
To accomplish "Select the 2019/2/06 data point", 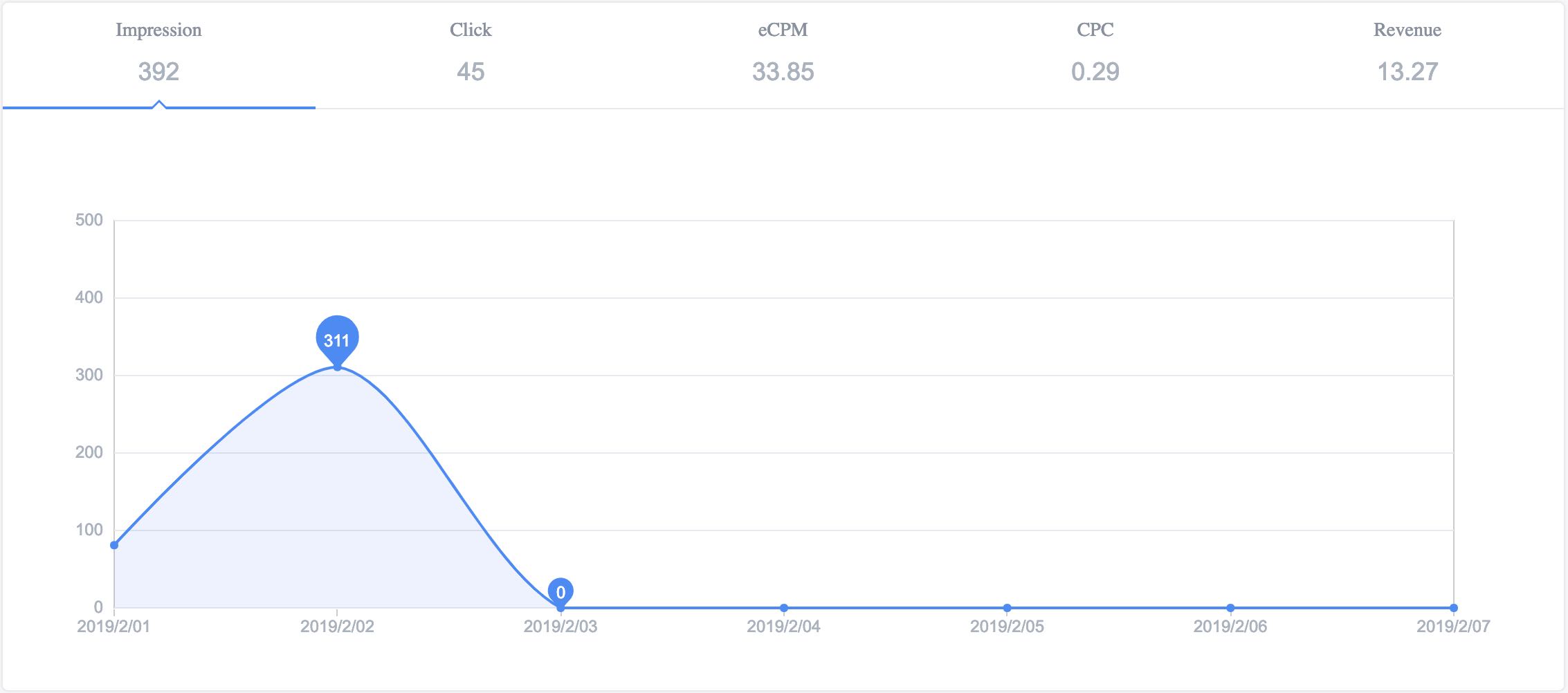I will click(1230, 608).
